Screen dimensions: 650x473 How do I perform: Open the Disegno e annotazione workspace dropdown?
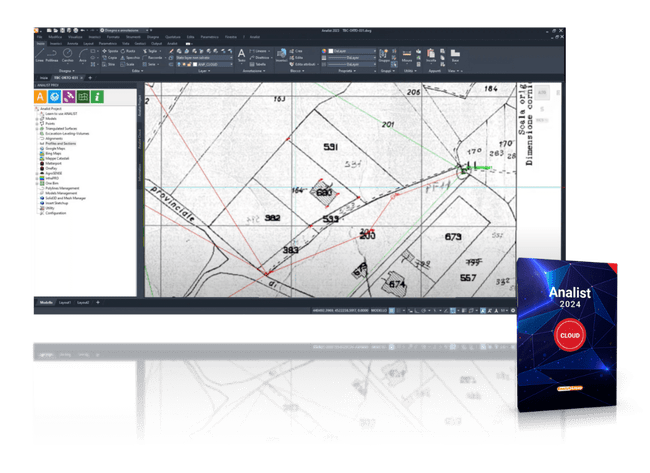click(x=125, y=30)
